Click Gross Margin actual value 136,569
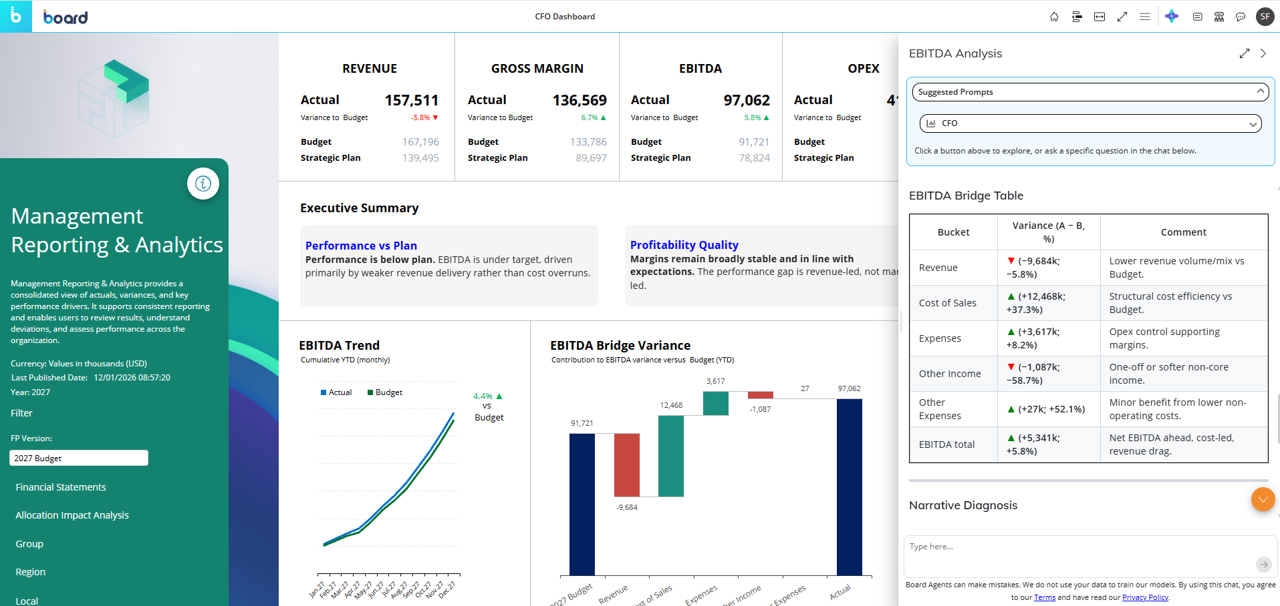This screenshot has width=1280, height=606. click(x=580, y=100)
